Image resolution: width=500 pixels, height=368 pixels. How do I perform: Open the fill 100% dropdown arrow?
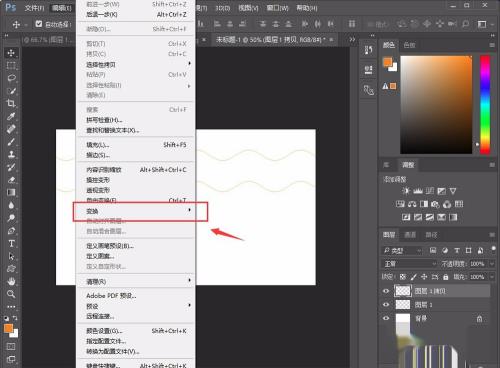point(492,277)
